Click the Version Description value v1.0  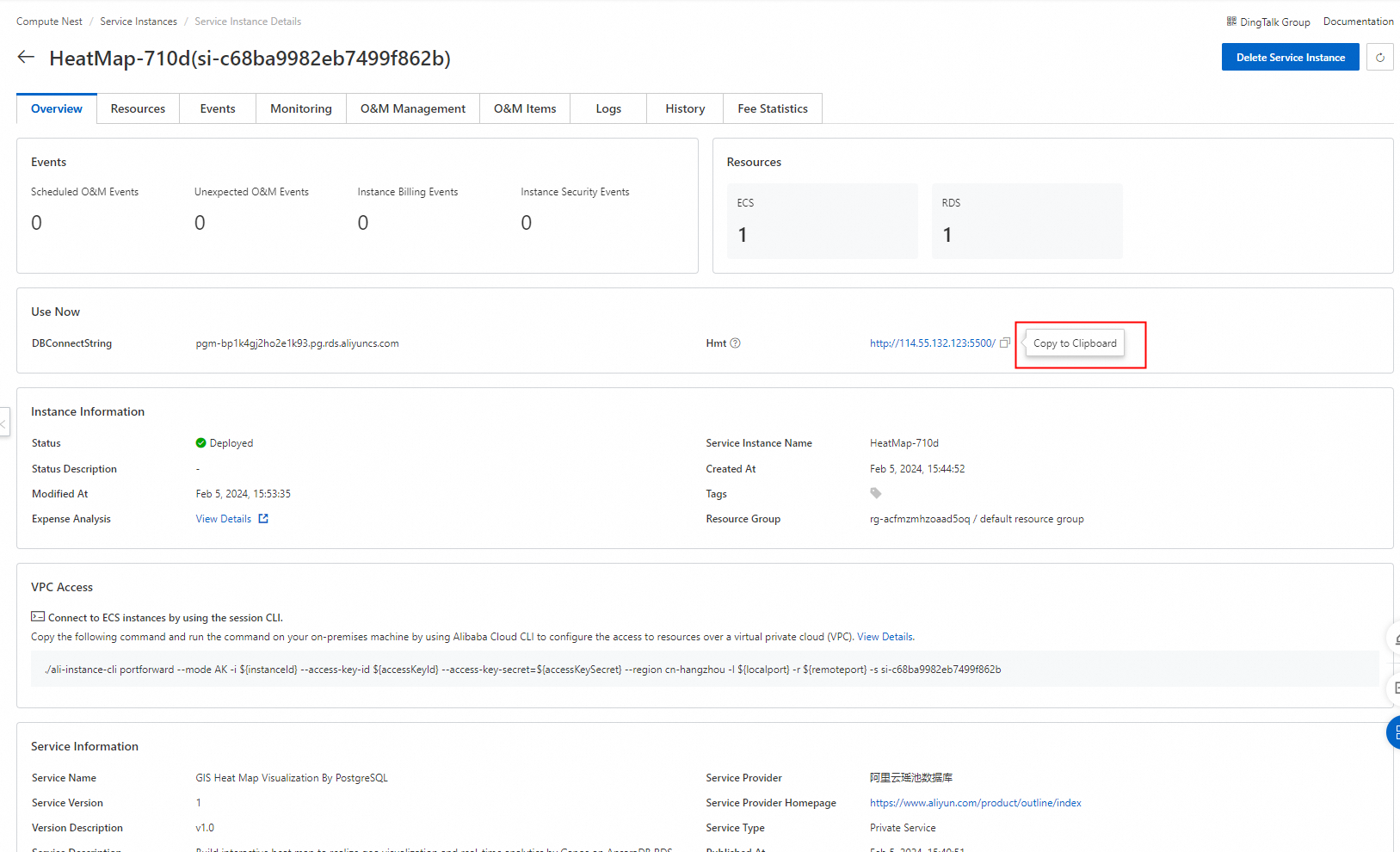click(x=205, y=828)
